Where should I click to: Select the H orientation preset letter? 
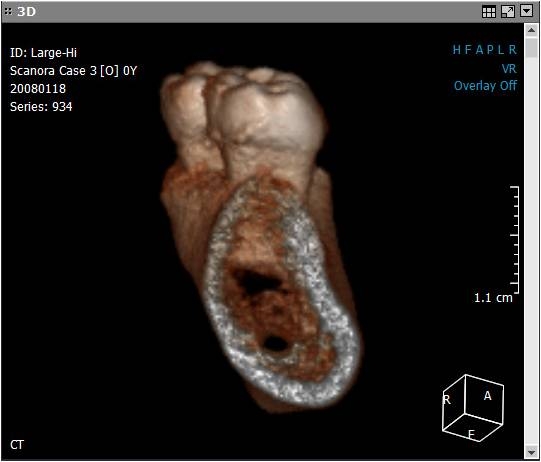pyautogui.click(x=456, y=50)
